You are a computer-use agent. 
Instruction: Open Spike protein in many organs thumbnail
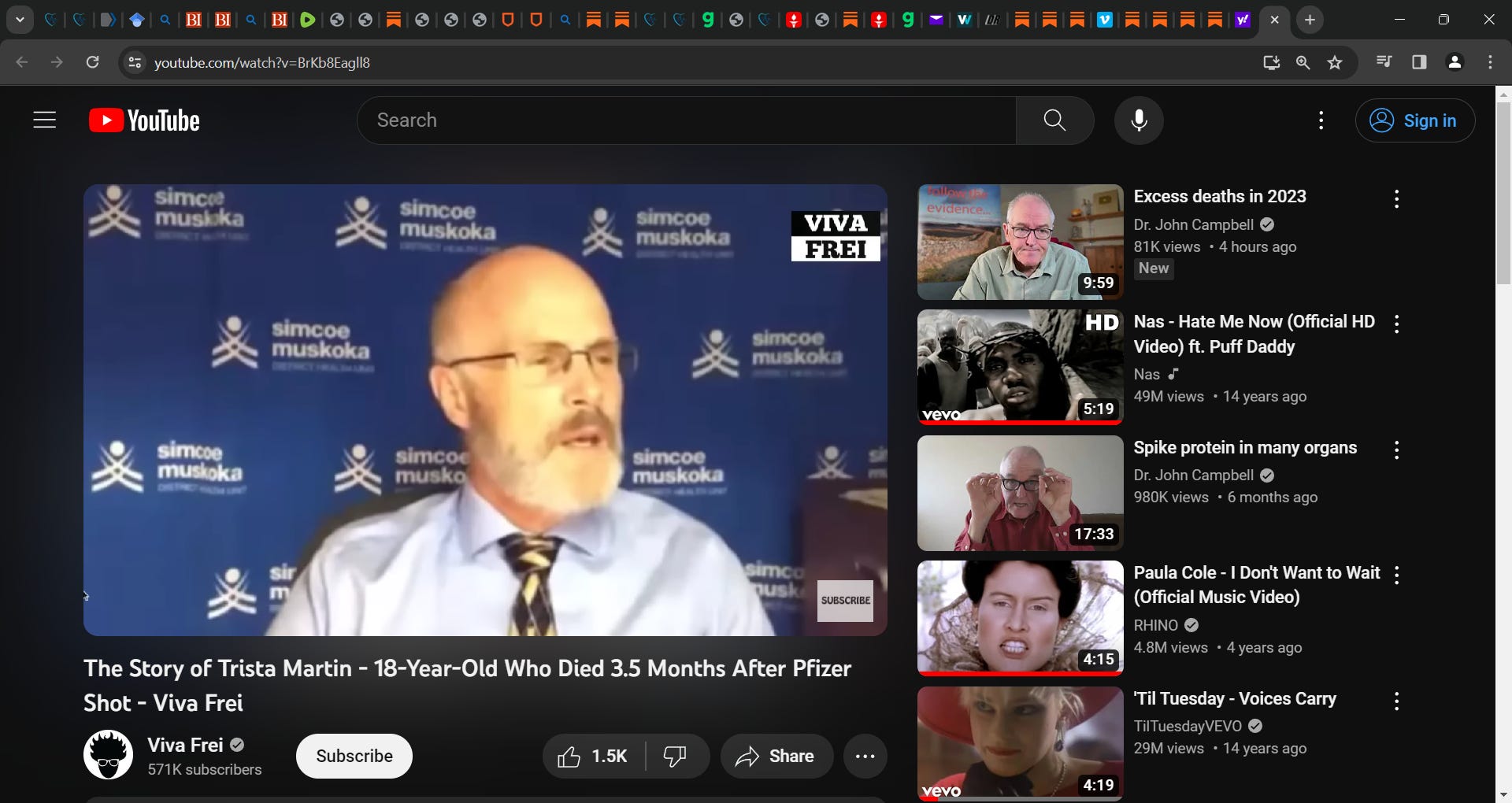[x=1021, y=493]
